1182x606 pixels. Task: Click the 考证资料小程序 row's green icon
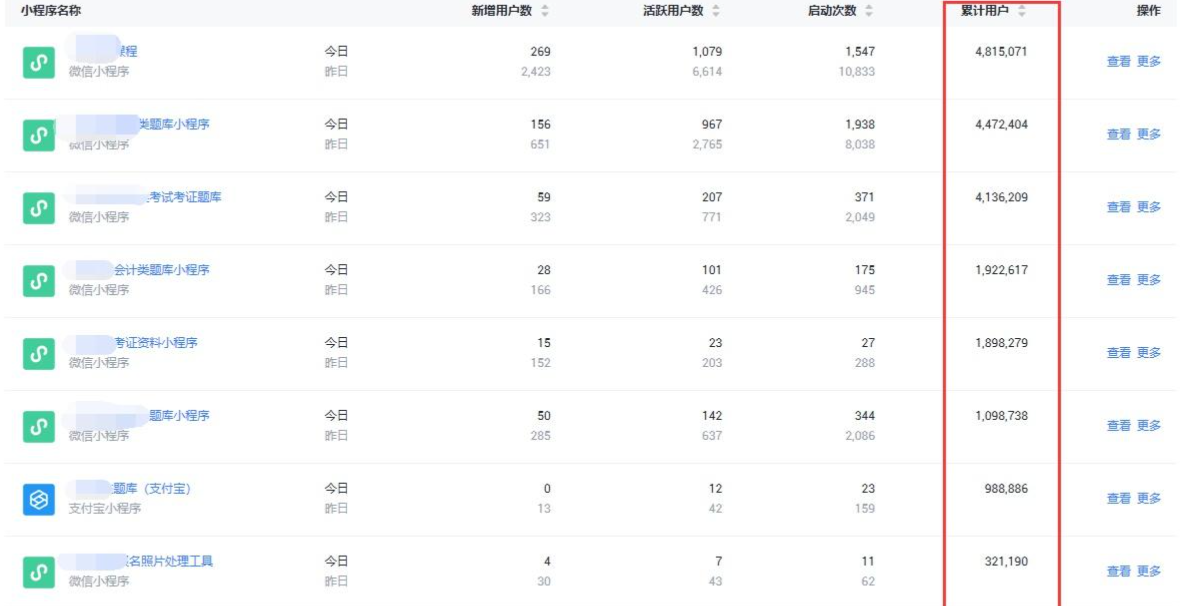(x=38, y=354)
